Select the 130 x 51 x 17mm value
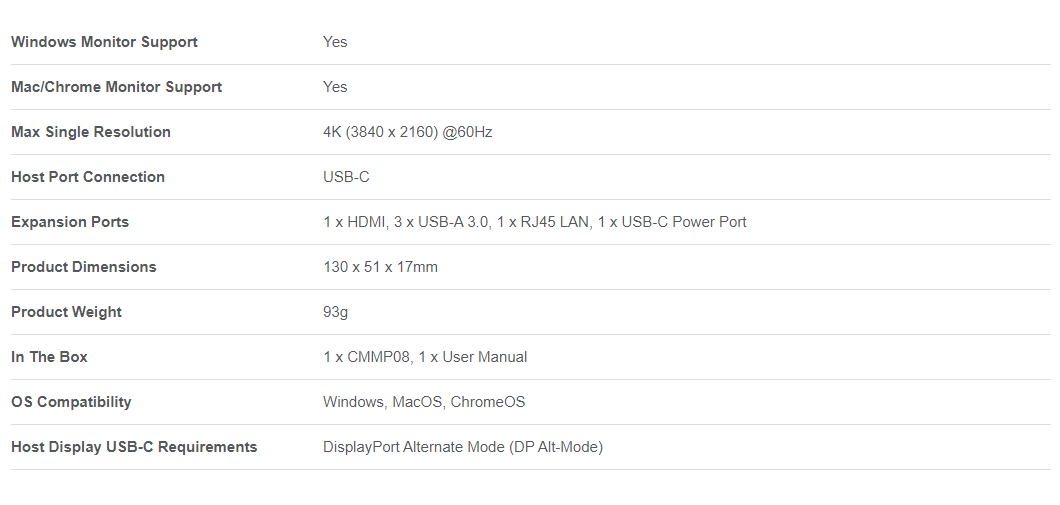This screenshot has height=505, width=1060. 381,267
